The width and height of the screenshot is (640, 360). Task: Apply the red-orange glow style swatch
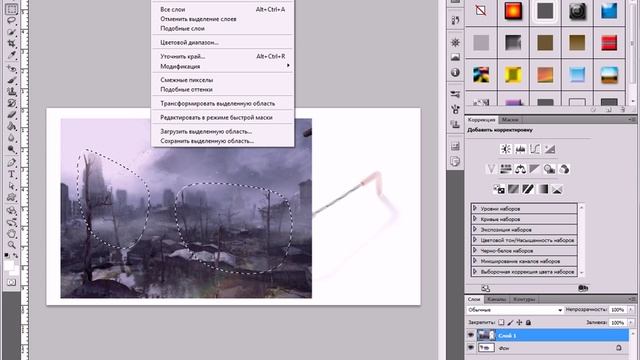[x=513, y=11]
